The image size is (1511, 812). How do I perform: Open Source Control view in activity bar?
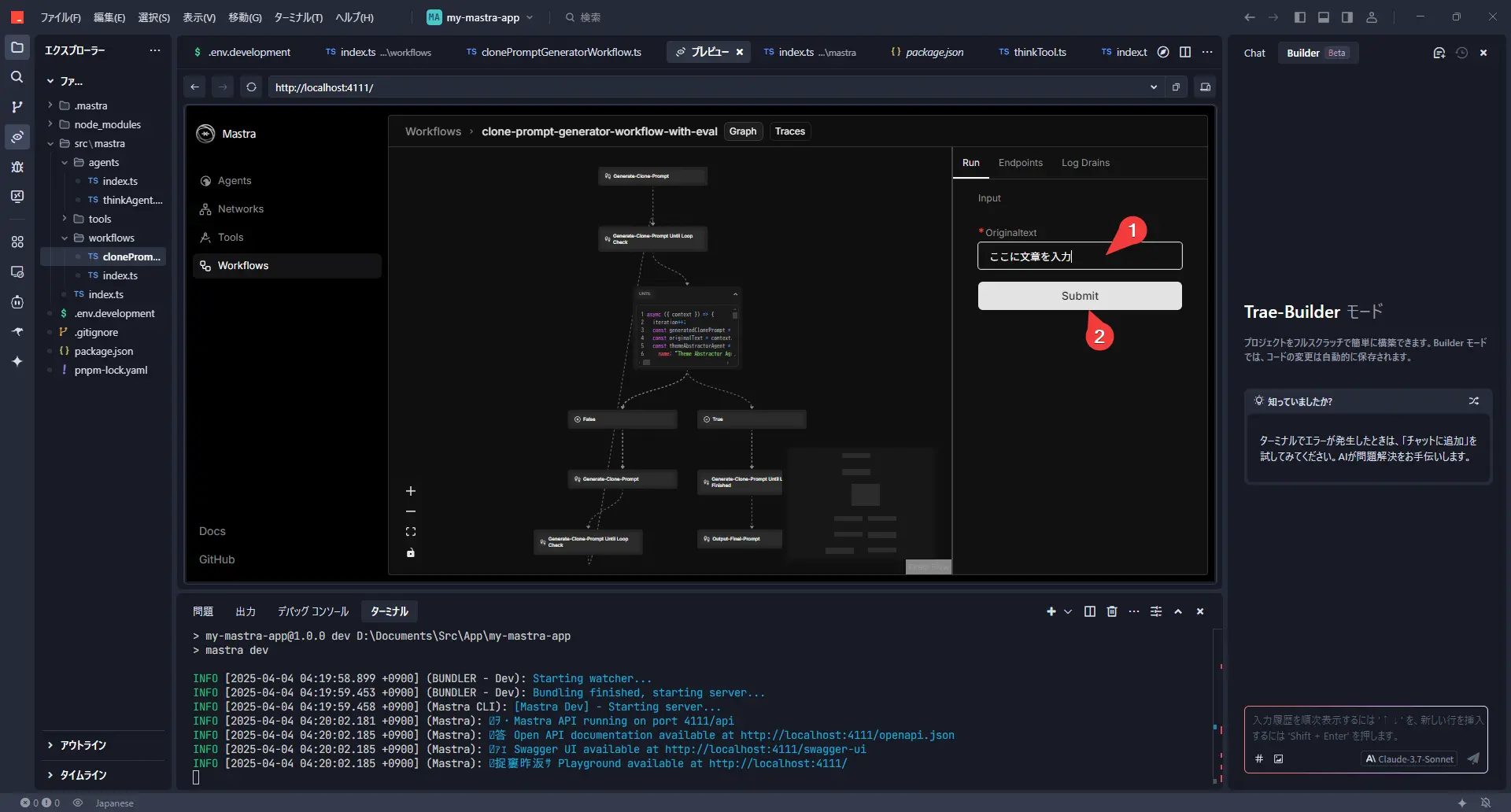pyautogui.click(x=17, y=107)
